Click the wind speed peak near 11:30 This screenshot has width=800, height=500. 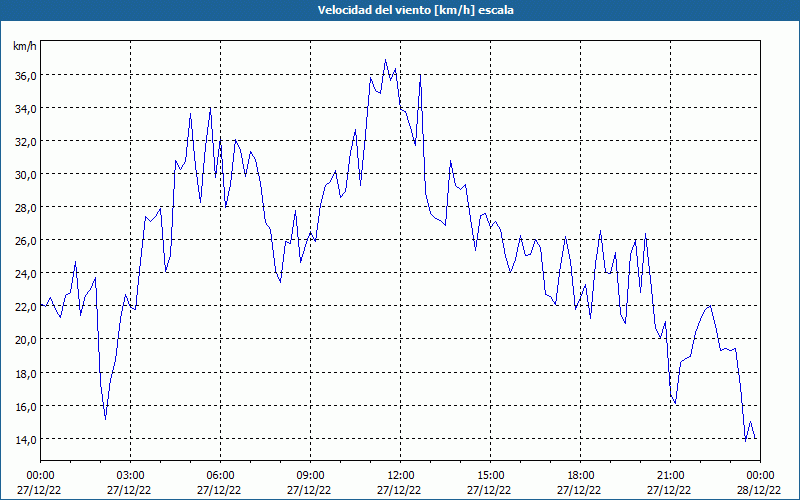click(386, 60)
